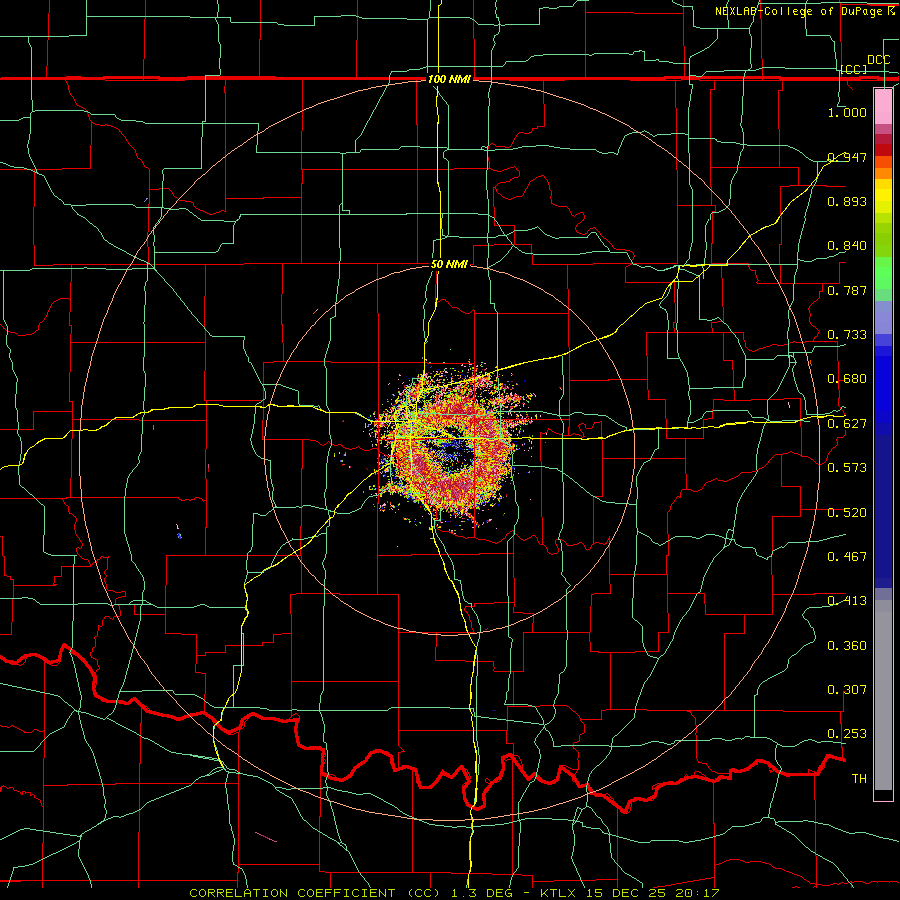This screenshot has width=900, height=900.
Task: Click the 0.733 scale value
Action: coord(847,335)
